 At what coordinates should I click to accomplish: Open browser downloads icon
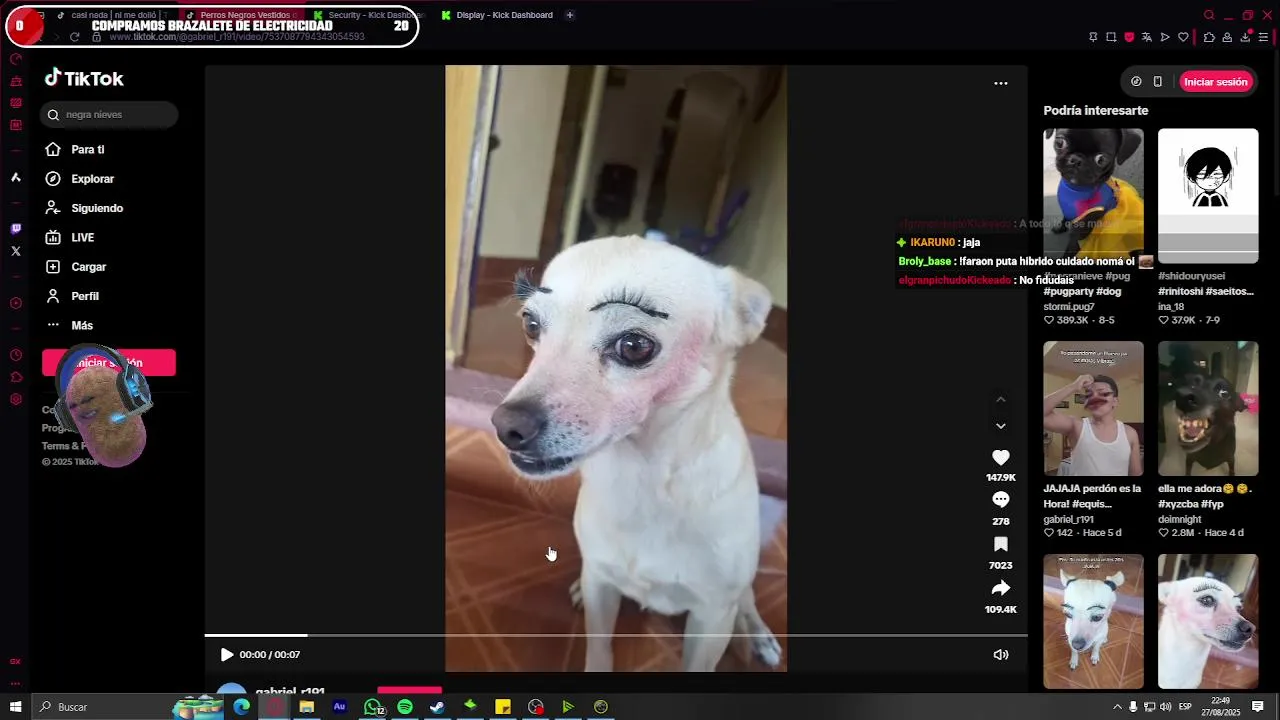pos(1246,37)
